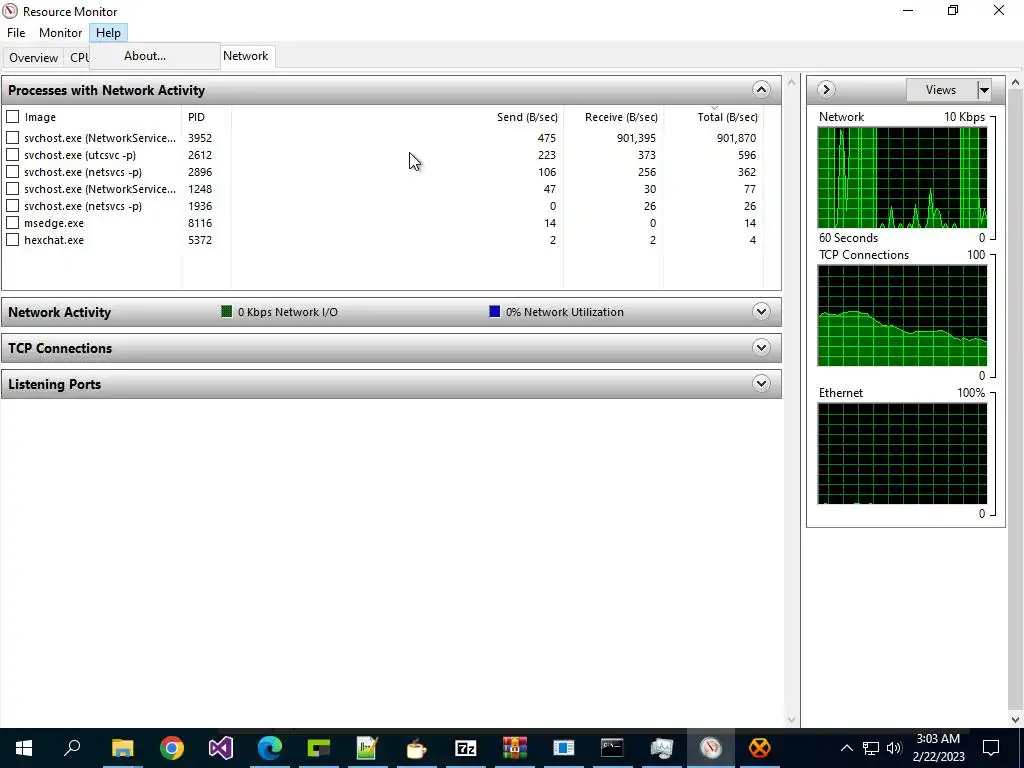The height and width of the screenshot is (768, 1024).
Task: Collapse the graphs pane arrow button
Action: coord(826,89)
